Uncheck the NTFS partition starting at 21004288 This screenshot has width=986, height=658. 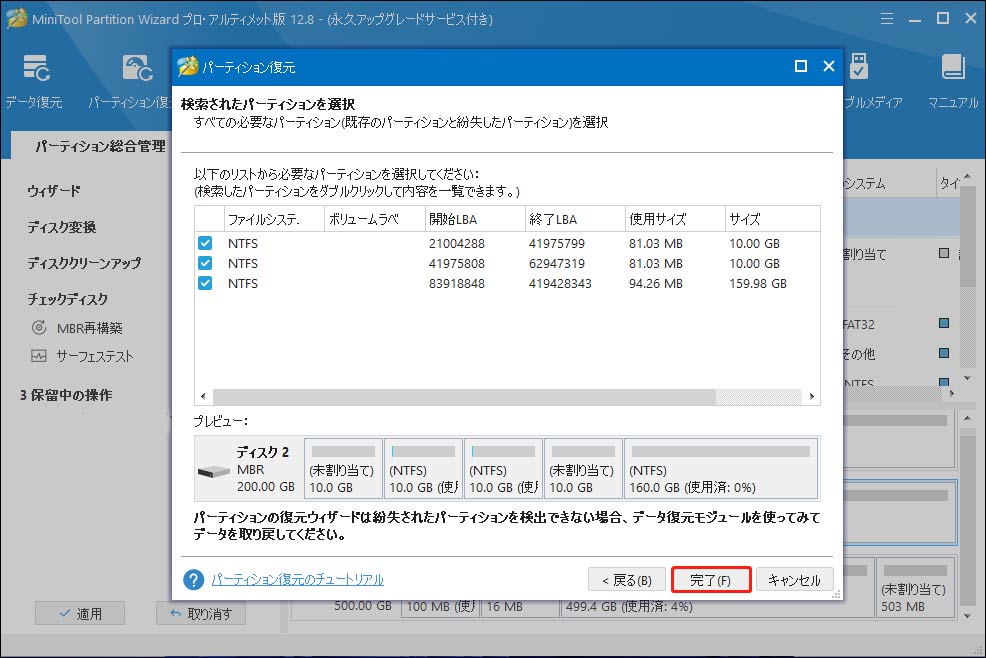click(x=205, y=243)
